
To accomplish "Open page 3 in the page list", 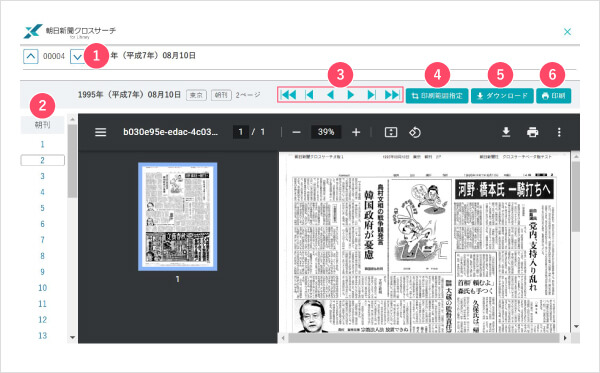I will point(42,176).
